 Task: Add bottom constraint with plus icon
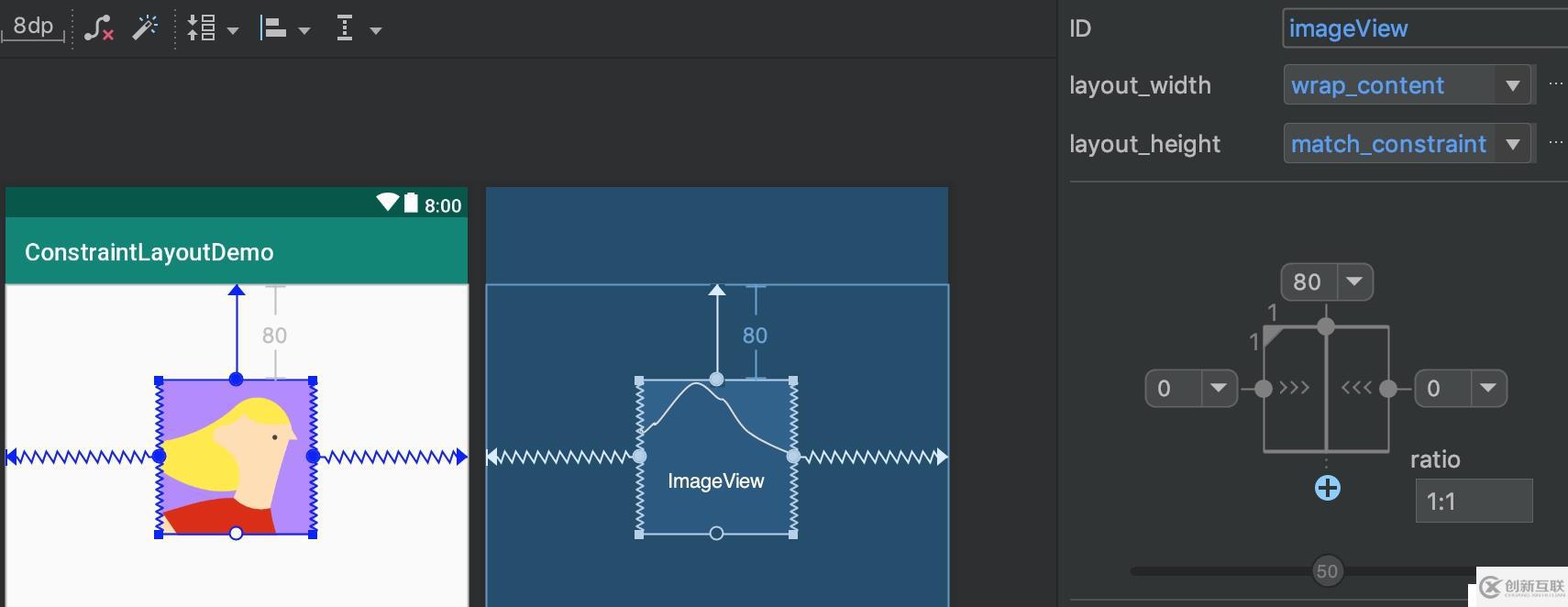[1327, 488]
